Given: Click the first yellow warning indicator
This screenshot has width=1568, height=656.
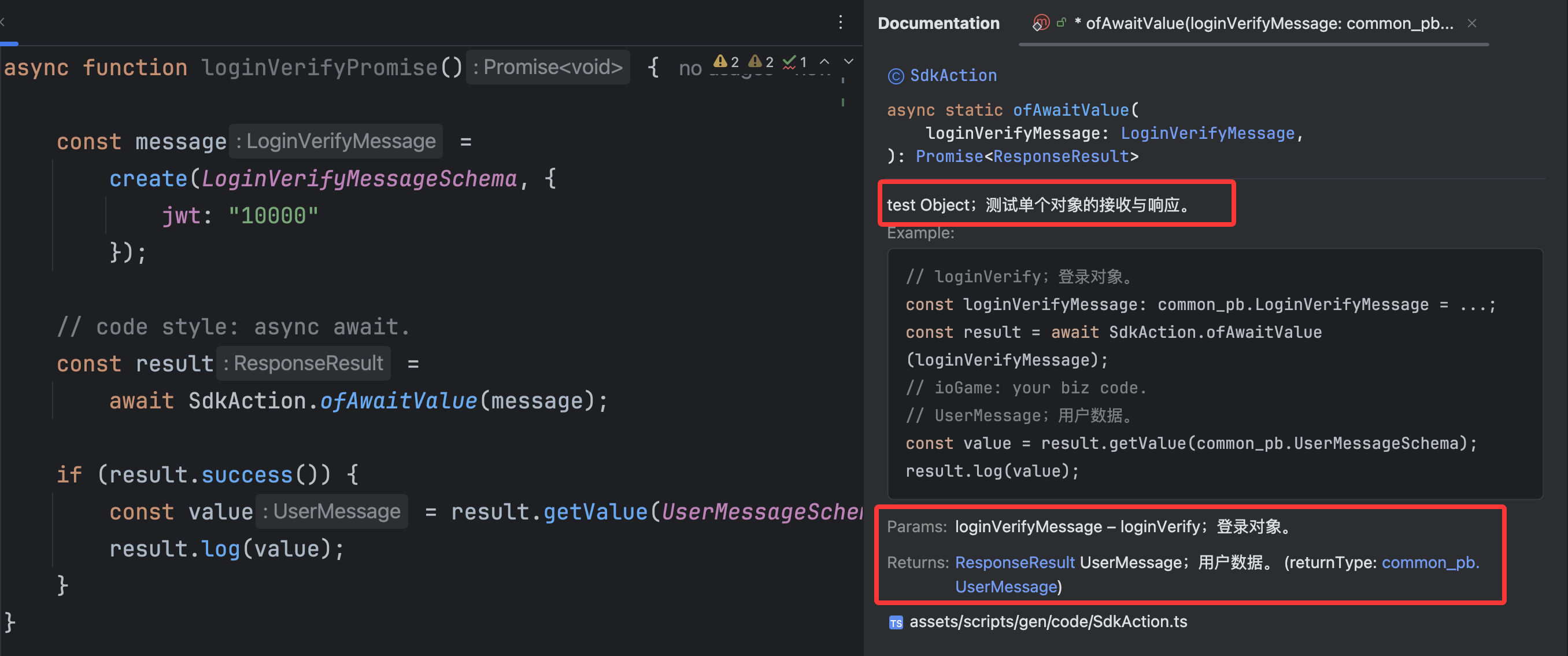Looking at the screenshot, I should 721,61.
